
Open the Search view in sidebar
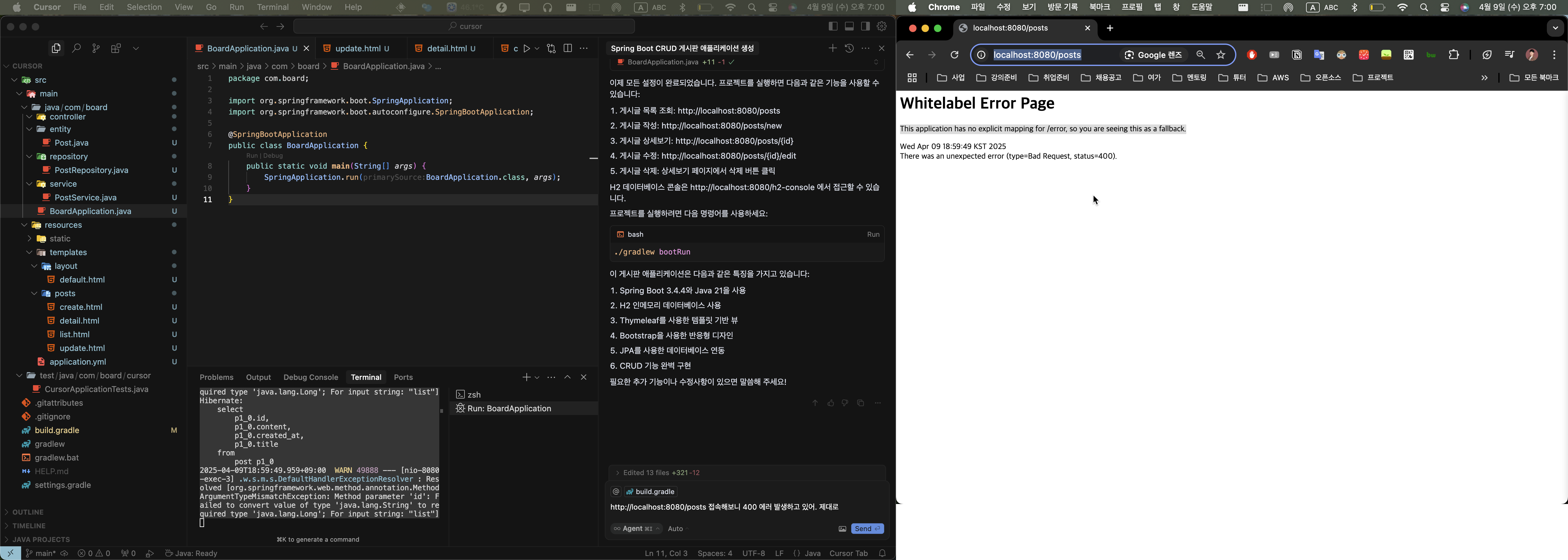[x=76, y=48]
